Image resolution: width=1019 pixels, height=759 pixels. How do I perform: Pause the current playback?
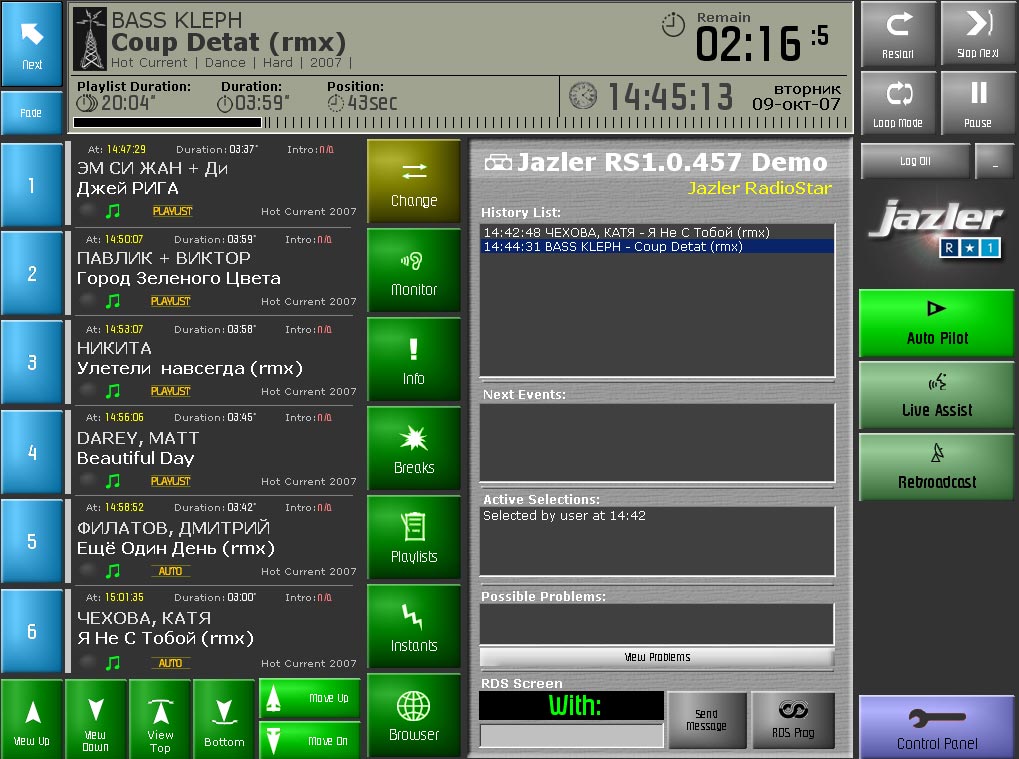[x=977, y=103]
